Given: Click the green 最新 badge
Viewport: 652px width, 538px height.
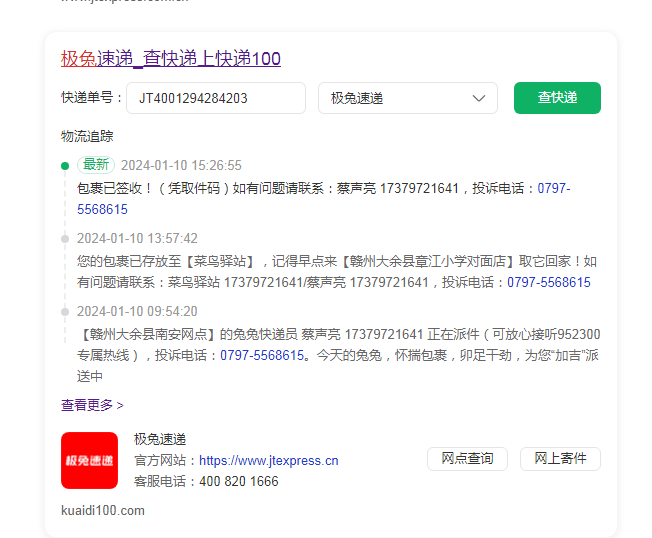Looking at the screenshot, I should (x=96, y=165).
